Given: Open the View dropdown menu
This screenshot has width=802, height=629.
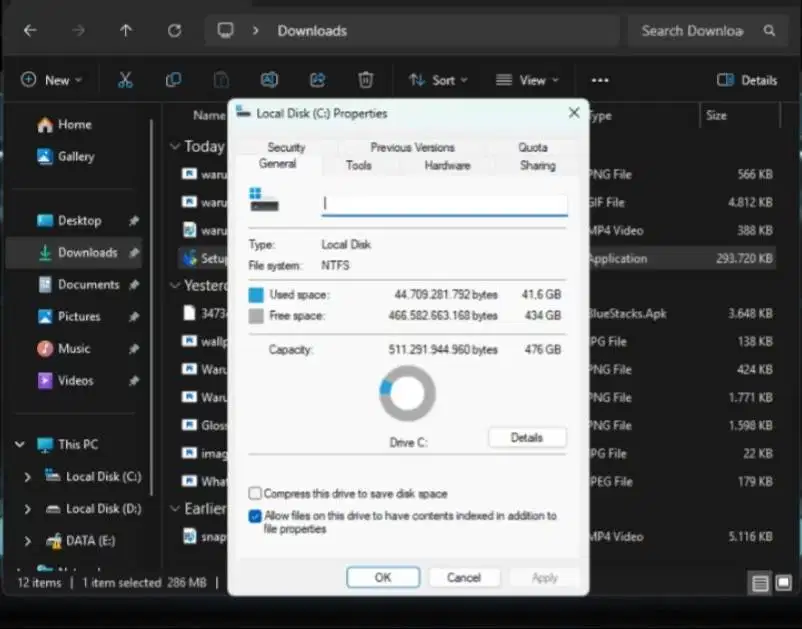Looking at the screenshot, I should click(527, 80).
